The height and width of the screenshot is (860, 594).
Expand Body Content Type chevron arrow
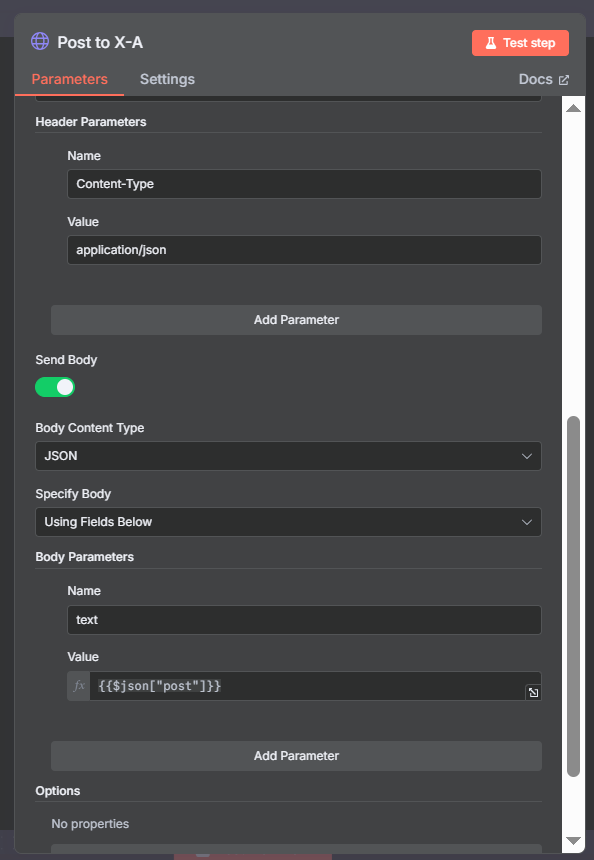click(527, 456)
